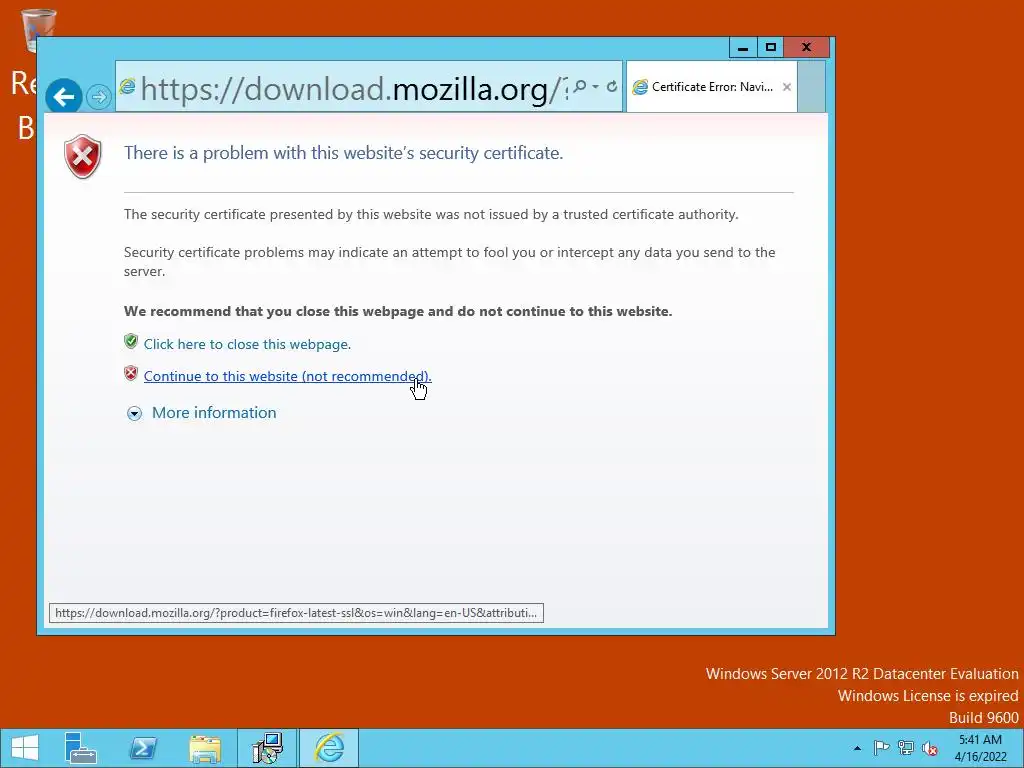Click the muted speaker tray icon
1024x768 pixels.
pos(930,748)
